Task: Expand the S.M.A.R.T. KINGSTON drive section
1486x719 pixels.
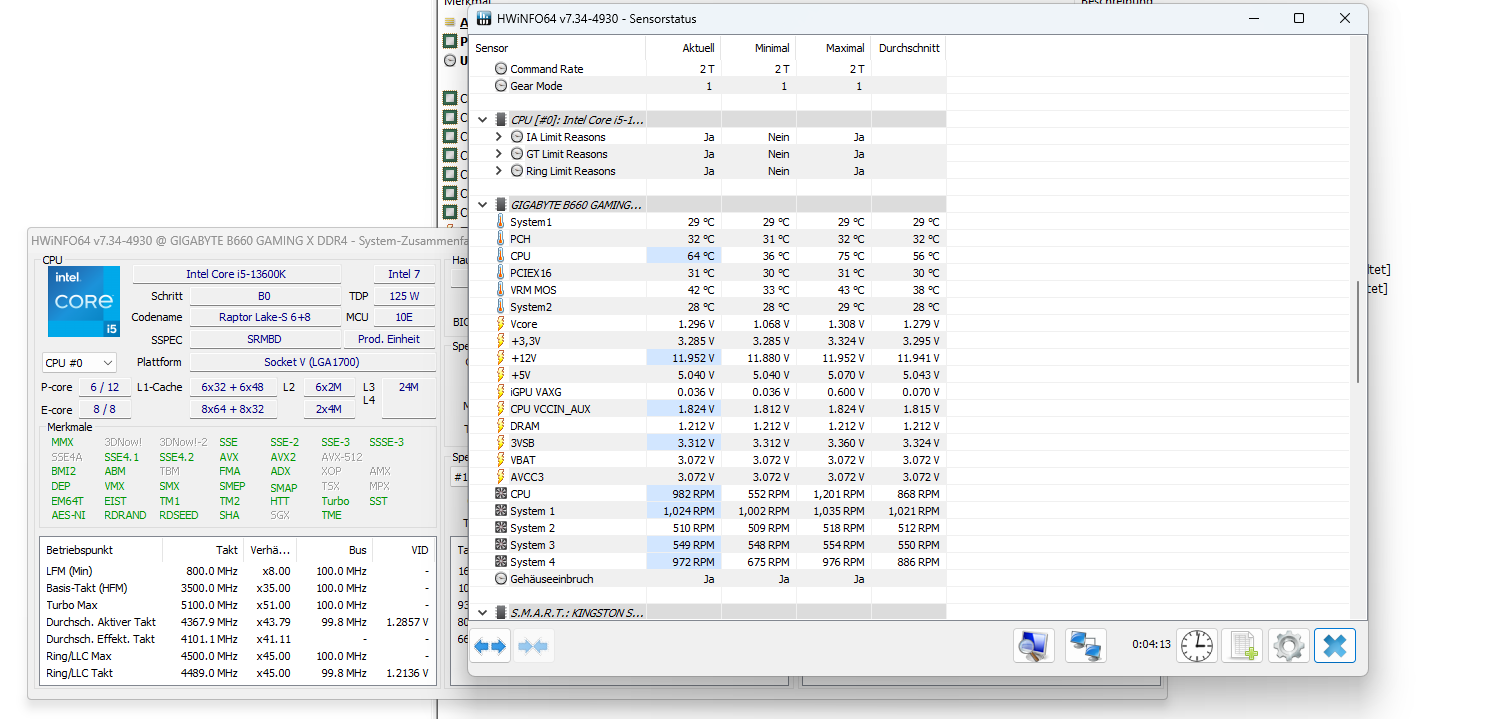Action: (x=482, y=611)
